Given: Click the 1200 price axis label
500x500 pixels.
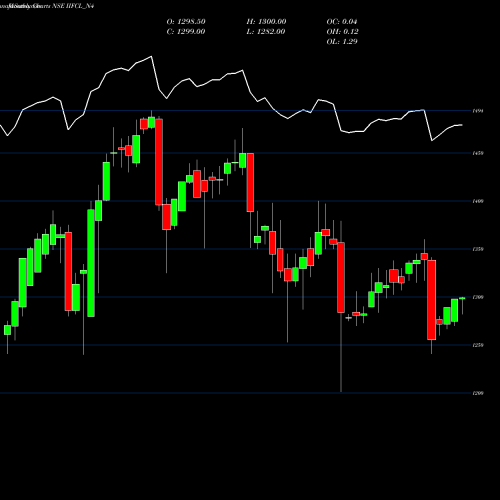Looking at the screenshot, I should coord(478,393).
